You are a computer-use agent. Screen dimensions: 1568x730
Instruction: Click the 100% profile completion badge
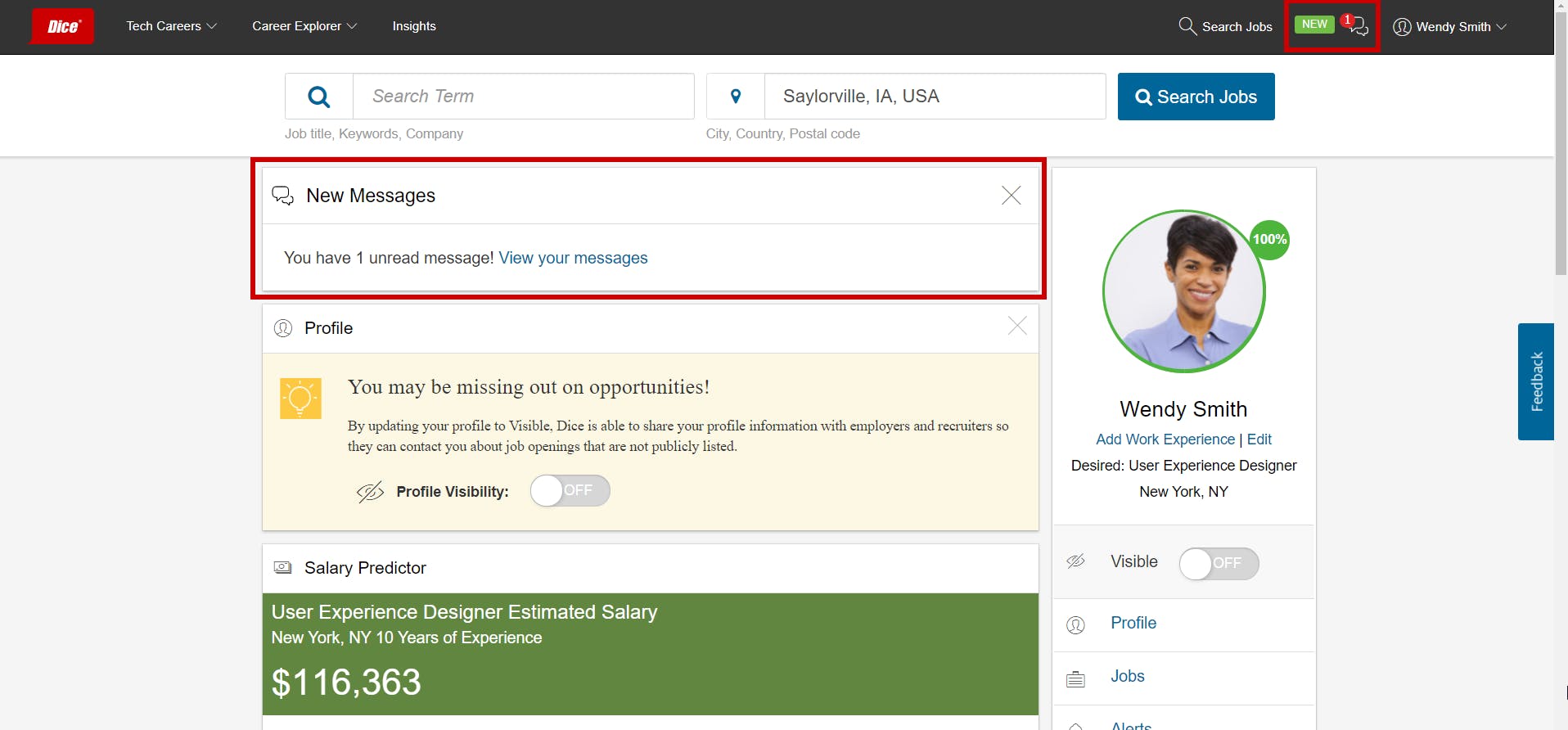[x=1269, y=240]
